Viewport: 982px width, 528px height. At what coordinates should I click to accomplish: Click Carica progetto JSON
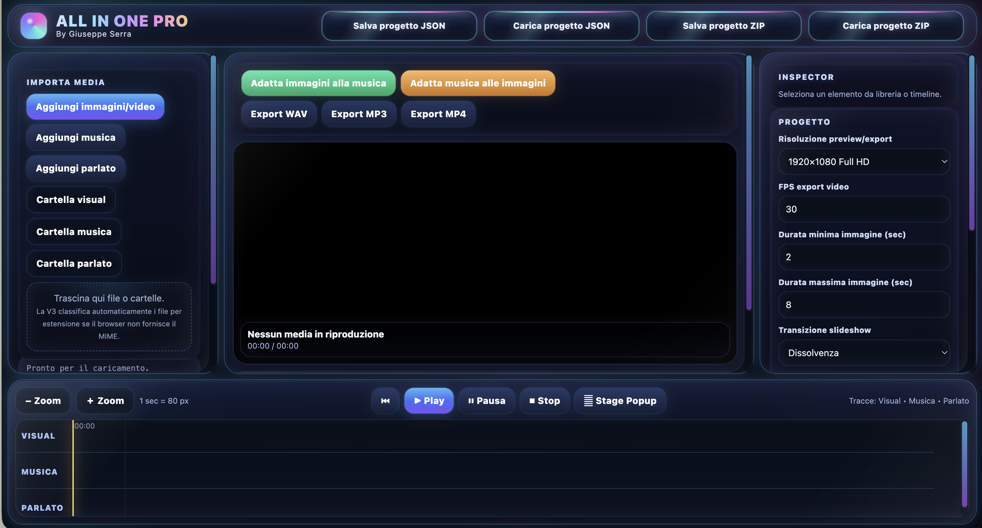(x=561, y=26)
